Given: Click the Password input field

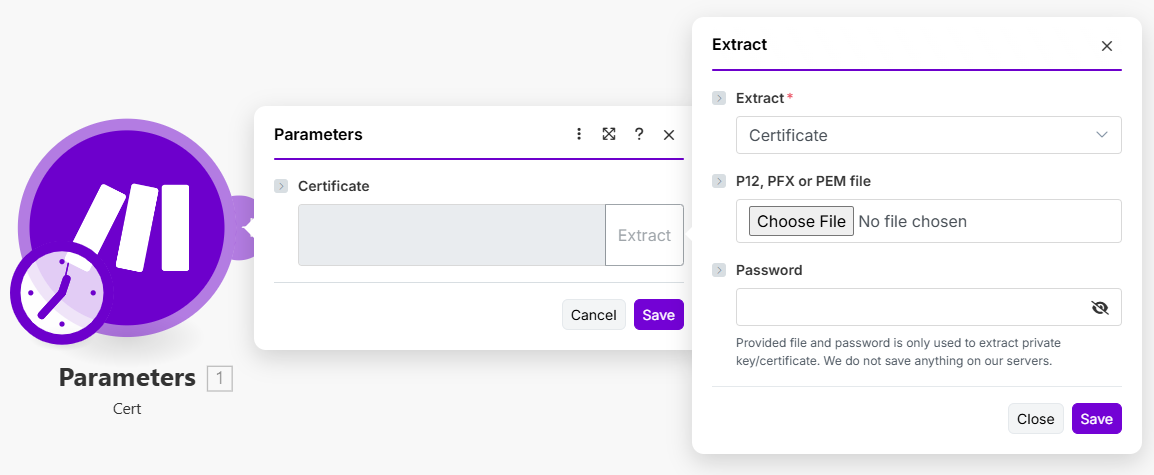Looking at the screenshot, I should [x=910, y=308].
